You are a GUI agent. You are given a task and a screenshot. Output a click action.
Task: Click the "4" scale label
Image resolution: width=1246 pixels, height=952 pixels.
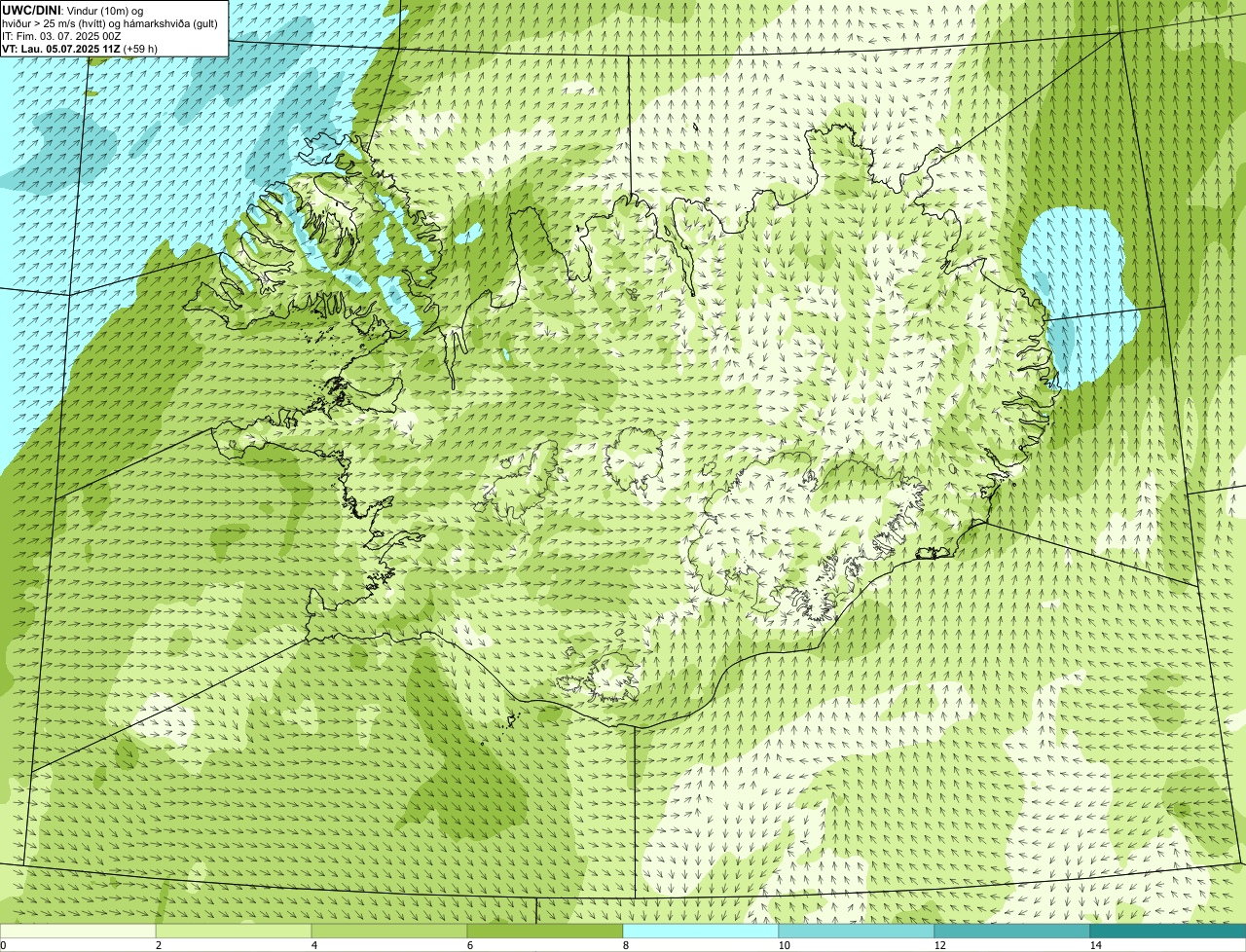313,945
